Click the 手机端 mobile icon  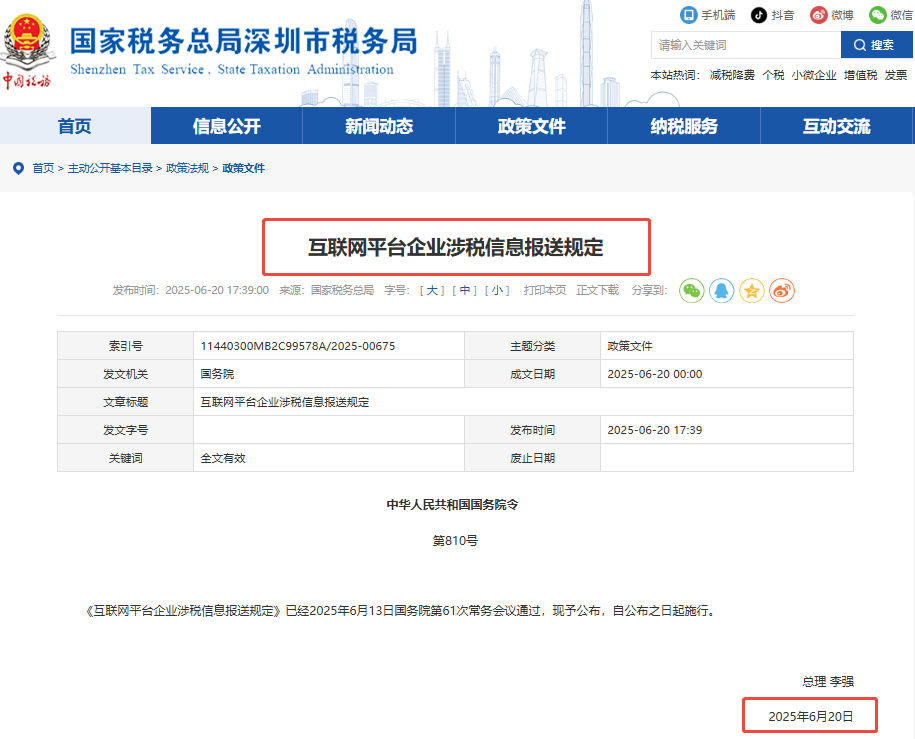coord(688,15)
